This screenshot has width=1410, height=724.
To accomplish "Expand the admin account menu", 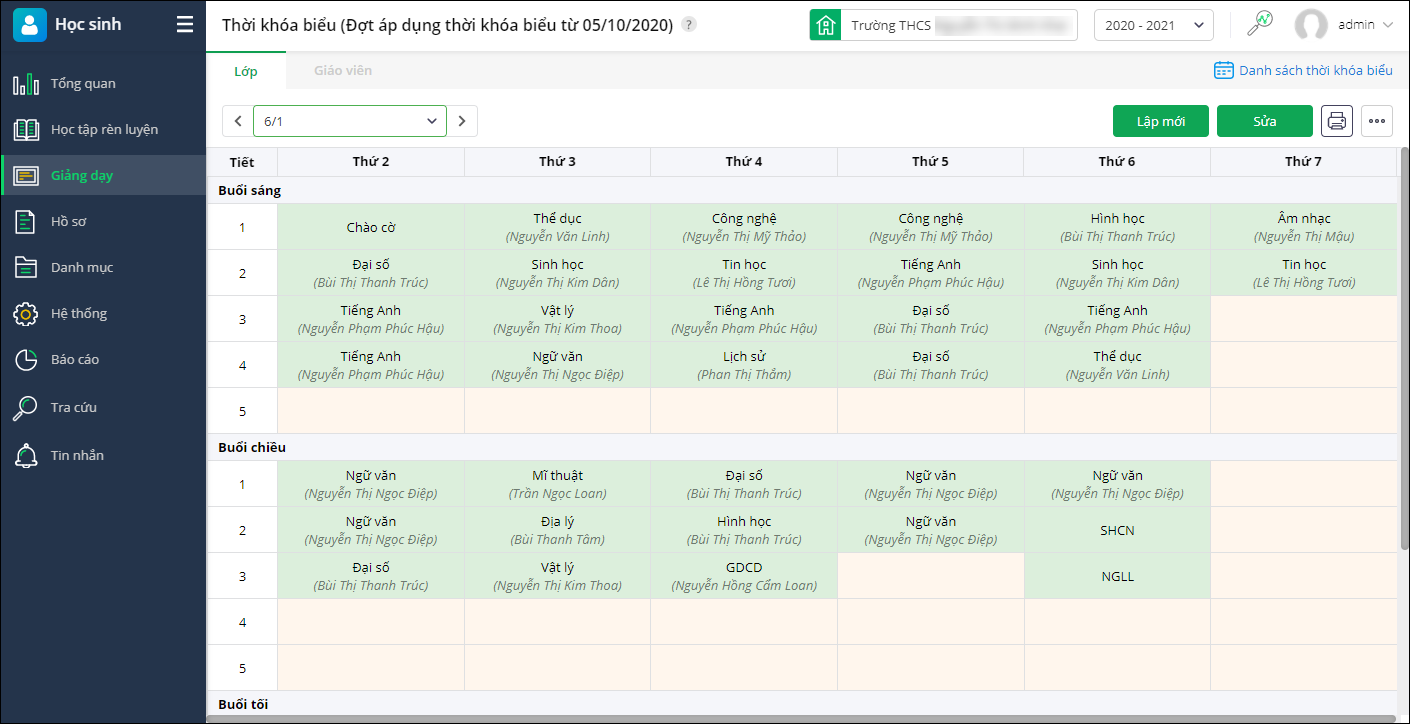I will coord(1387,25).
